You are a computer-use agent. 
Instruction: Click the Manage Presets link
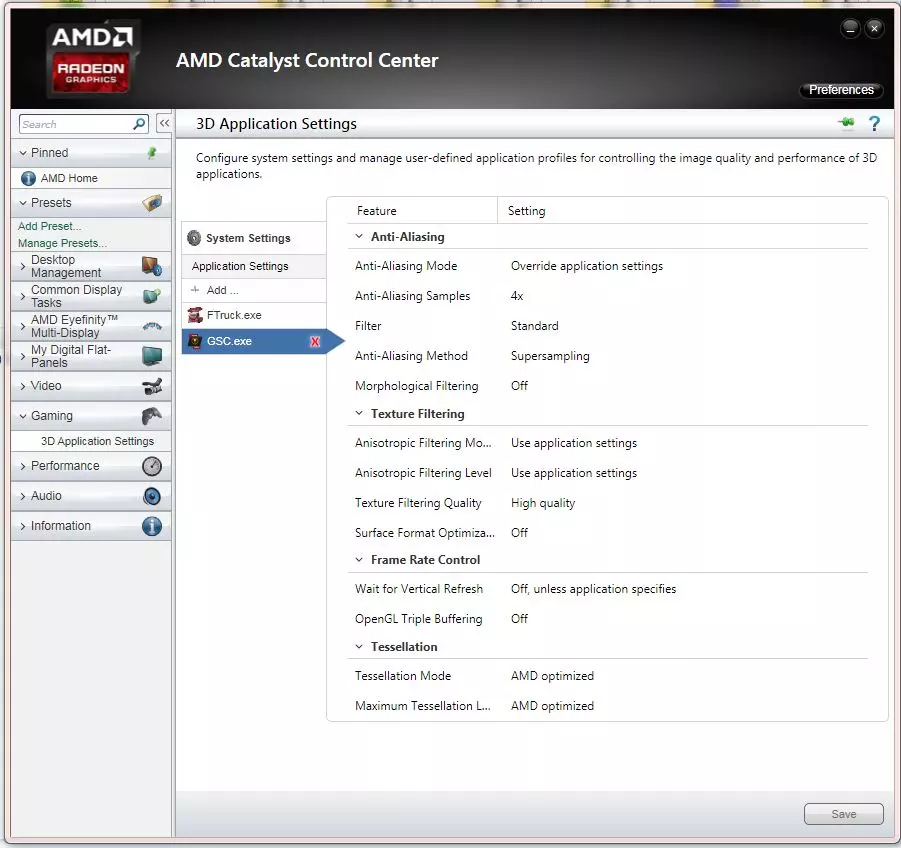click(62, 243)
